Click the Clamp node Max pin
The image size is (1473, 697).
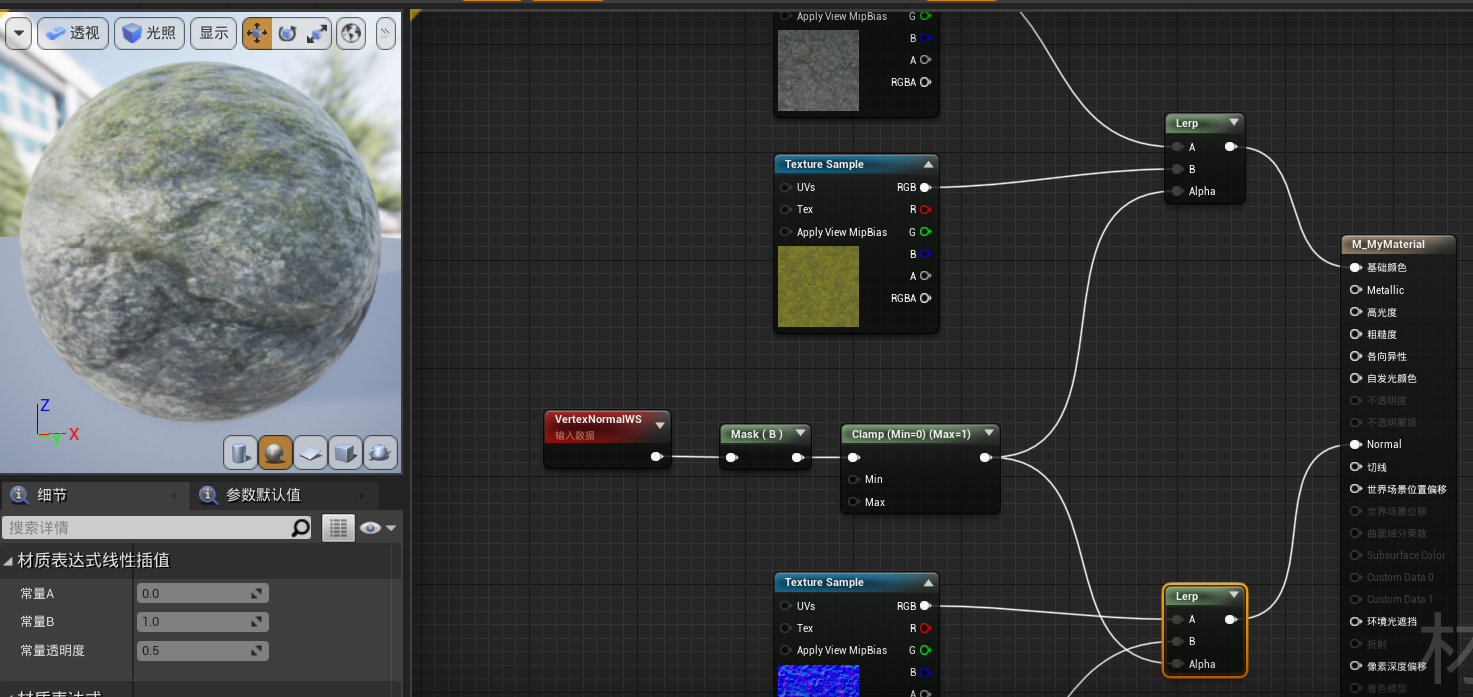point(853,502)
